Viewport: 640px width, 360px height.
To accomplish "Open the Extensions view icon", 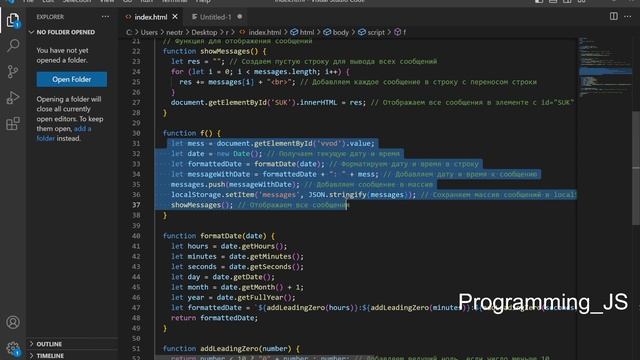I will (13, 123).
